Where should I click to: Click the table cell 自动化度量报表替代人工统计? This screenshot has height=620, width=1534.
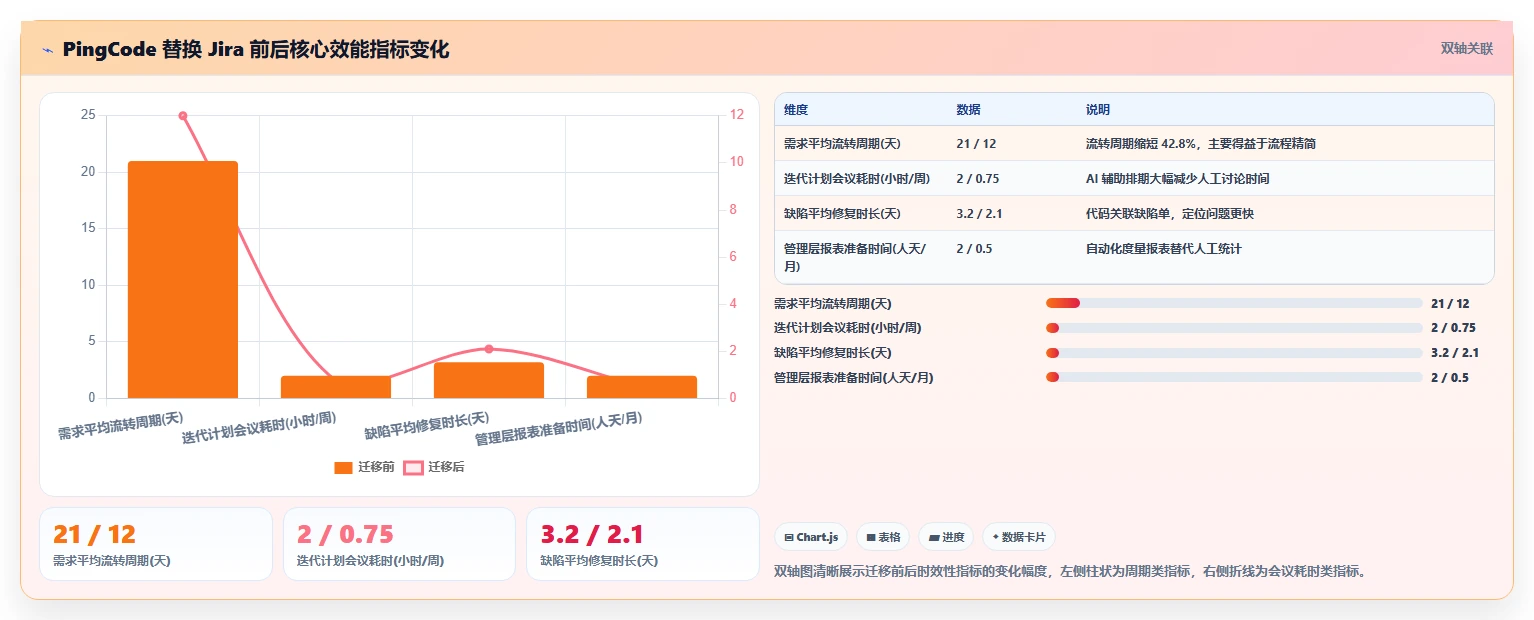[x=1285, y=257]
